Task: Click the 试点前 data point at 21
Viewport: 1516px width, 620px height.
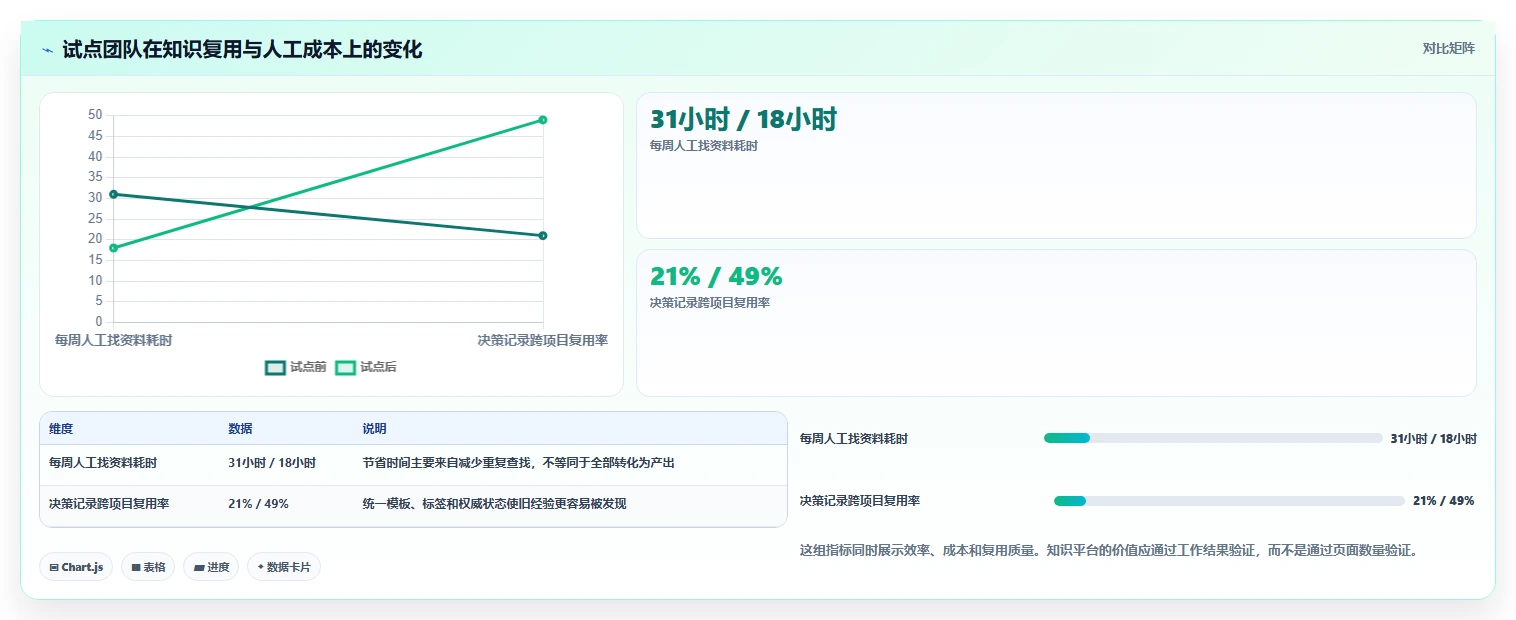Action: tap(542, 235)
